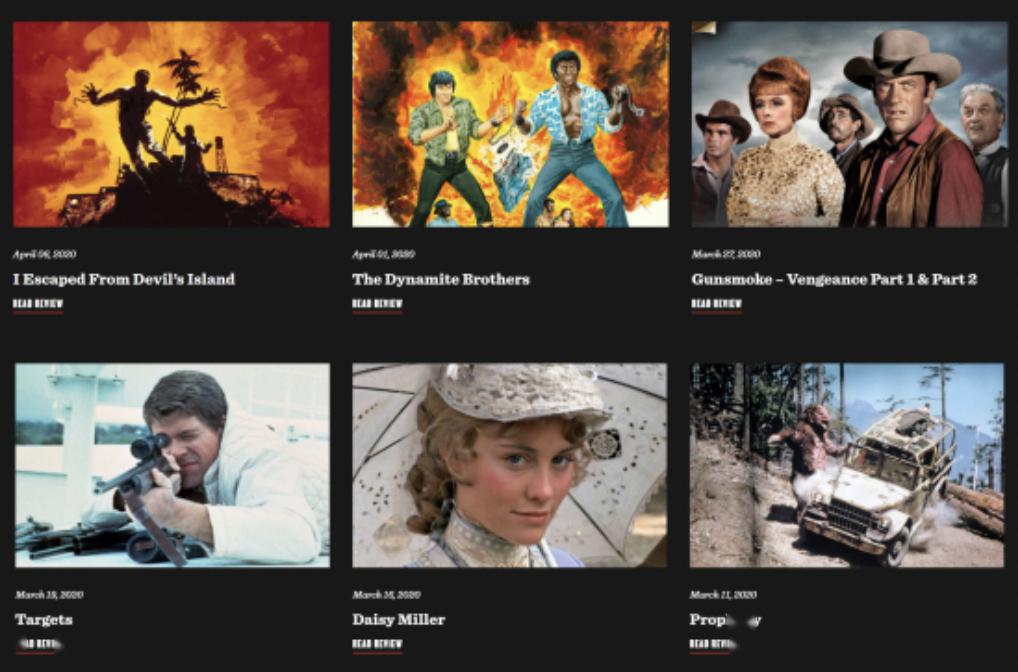Read review of Daisy Miller
The width and height of the screenshot is (1018, 672).
pyautogui.click(x=377, y=644)
